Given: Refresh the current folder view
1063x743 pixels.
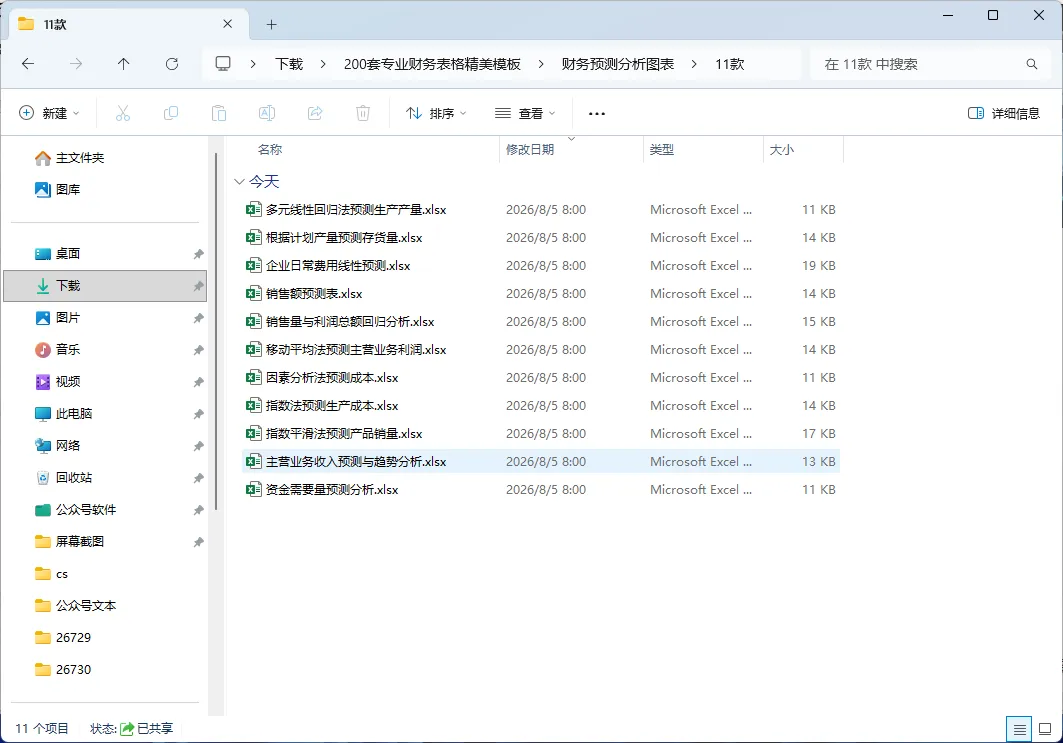Looking at the screenshot, I should [172, 64].
